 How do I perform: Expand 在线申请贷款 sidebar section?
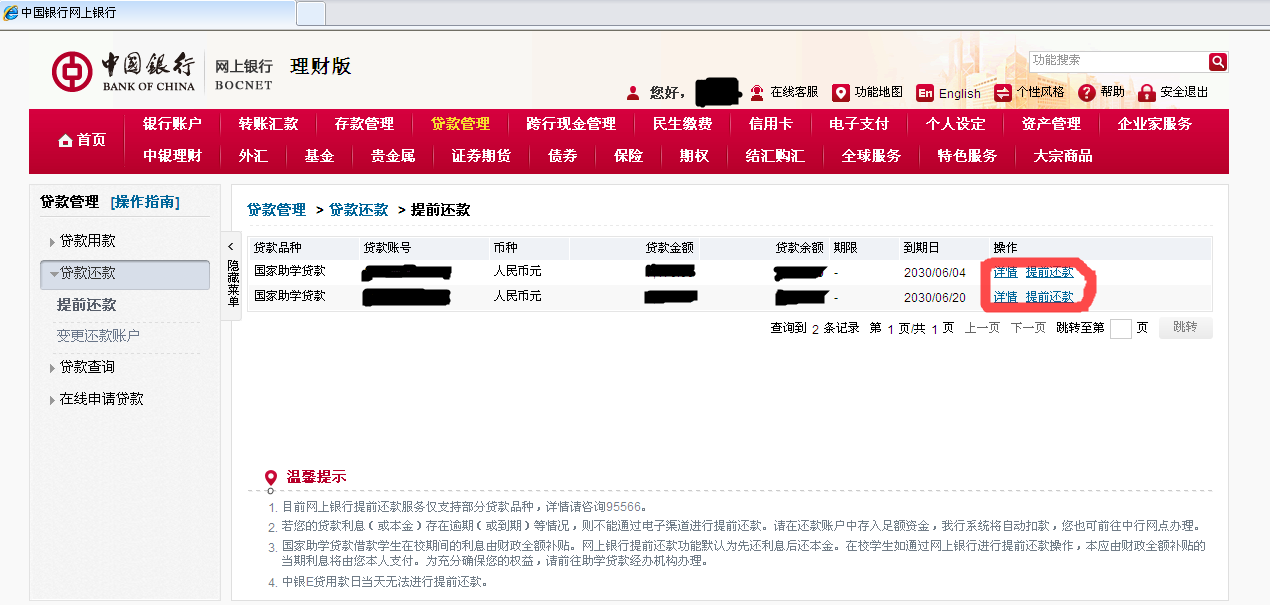coord(53,400)
